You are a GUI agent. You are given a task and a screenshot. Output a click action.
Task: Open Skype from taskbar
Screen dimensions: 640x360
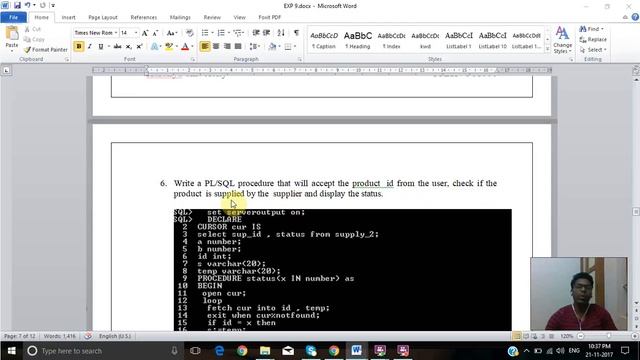(311, 351)
